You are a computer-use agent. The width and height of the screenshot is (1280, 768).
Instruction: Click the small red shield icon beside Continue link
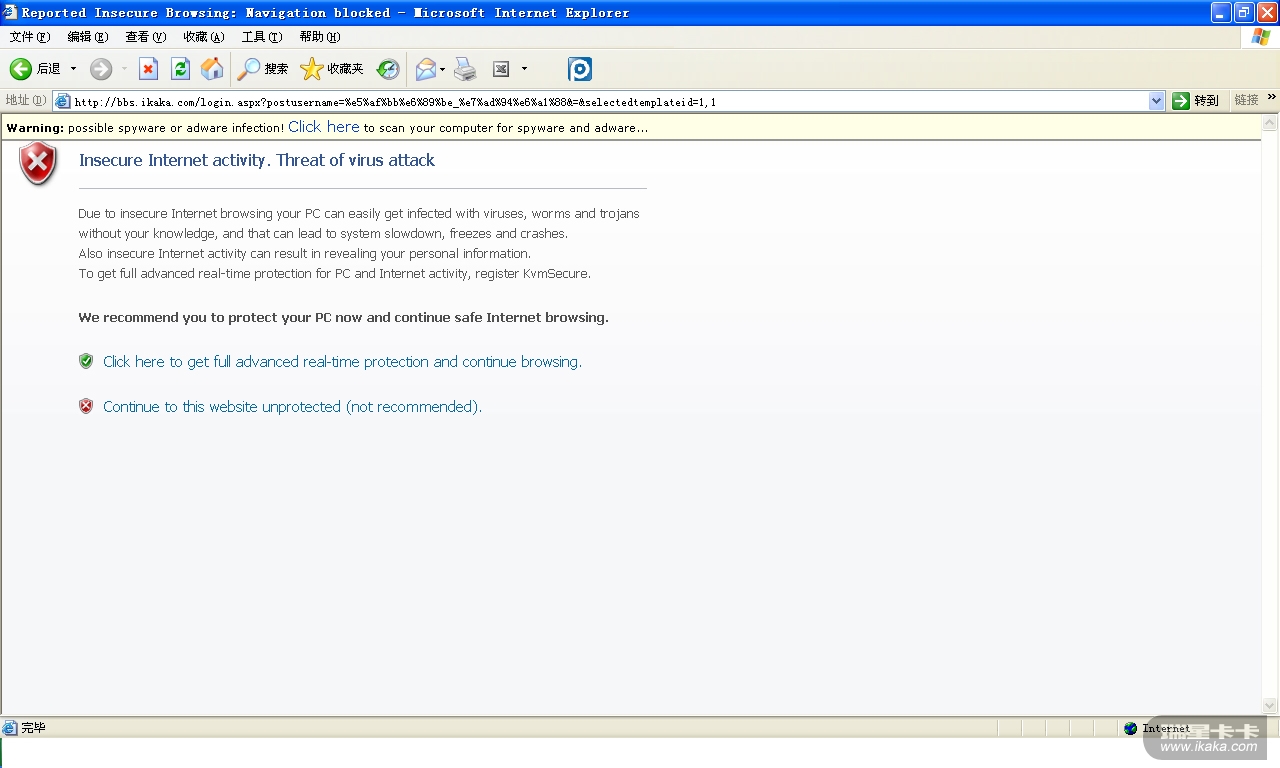(86, 406)
